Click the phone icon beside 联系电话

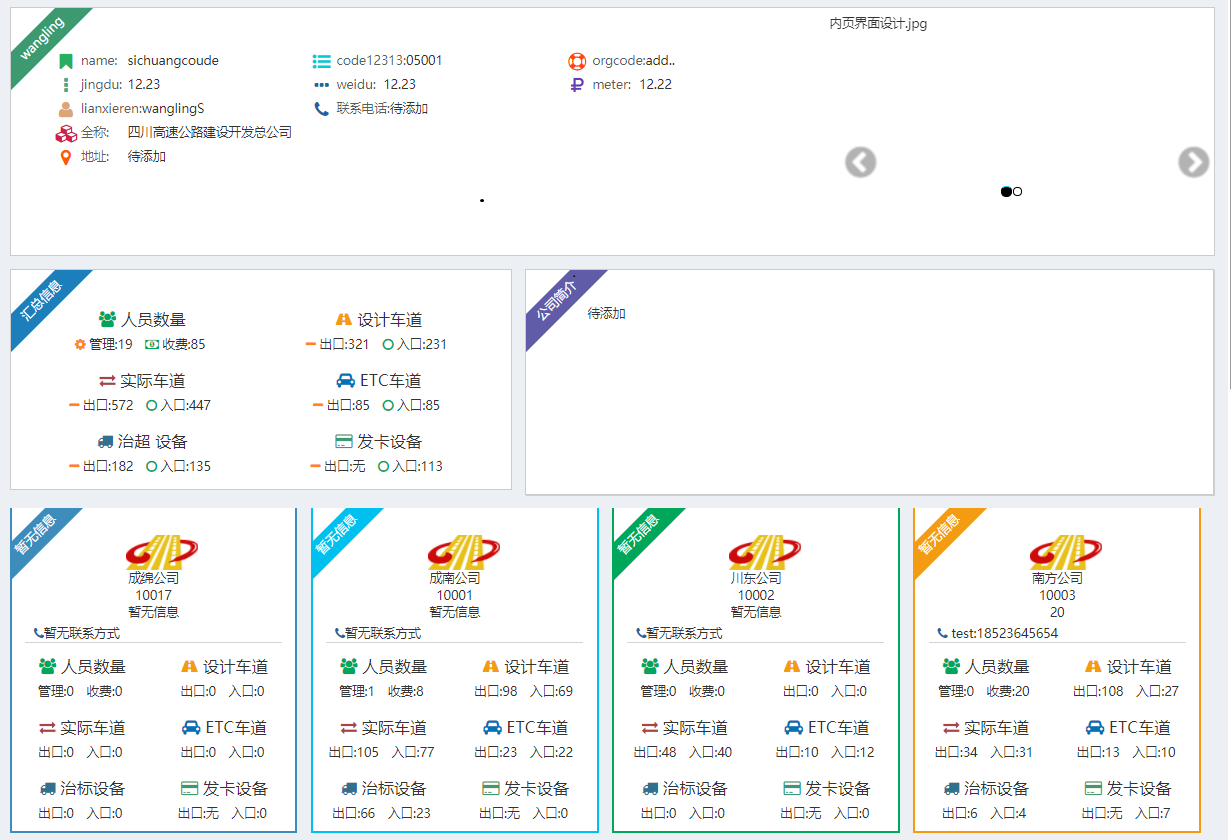[321, 109]
